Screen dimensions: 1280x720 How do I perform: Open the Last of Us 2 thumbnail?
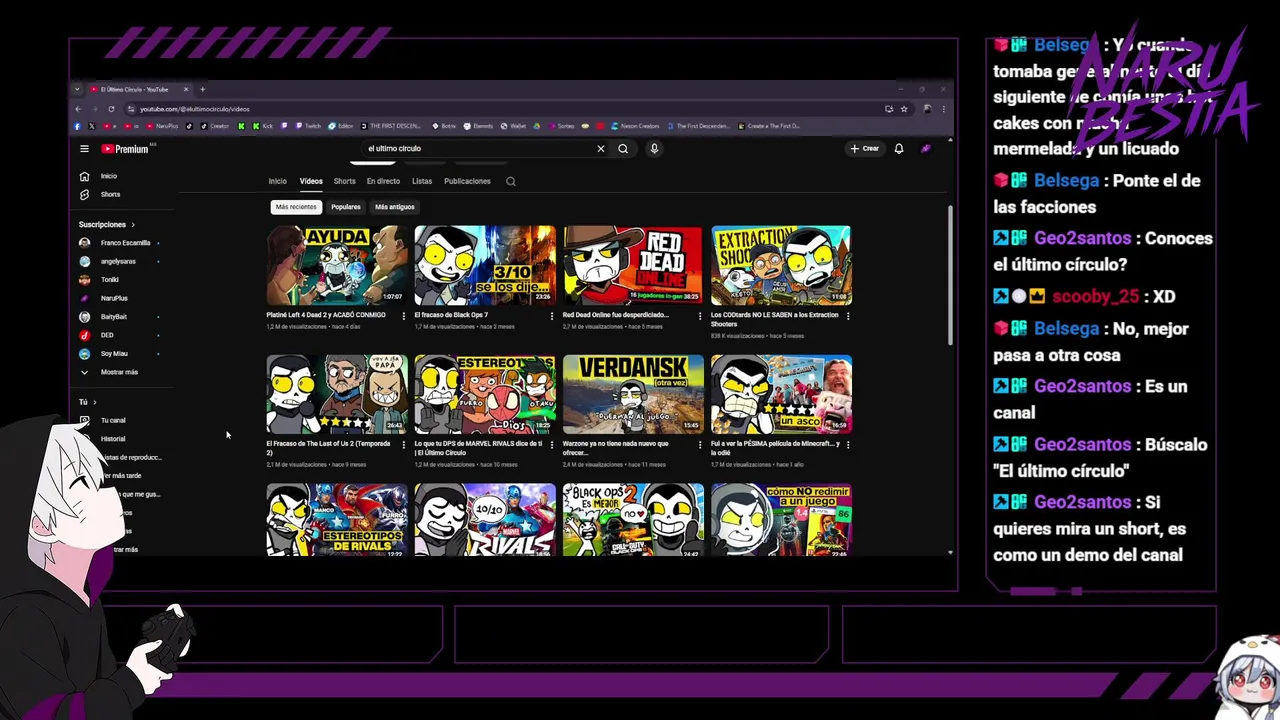[x=337, y=394]
